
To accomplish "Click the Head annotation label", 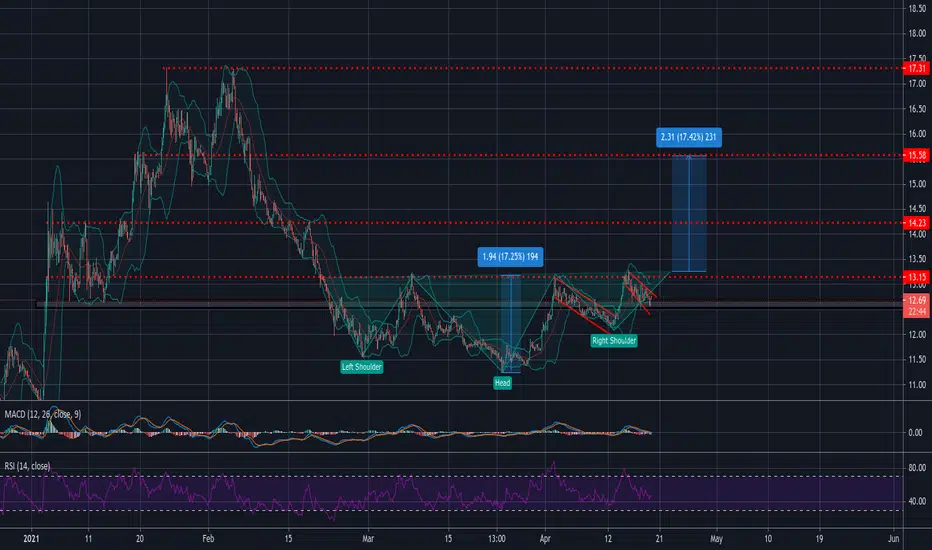I will (x=502, y=383).
